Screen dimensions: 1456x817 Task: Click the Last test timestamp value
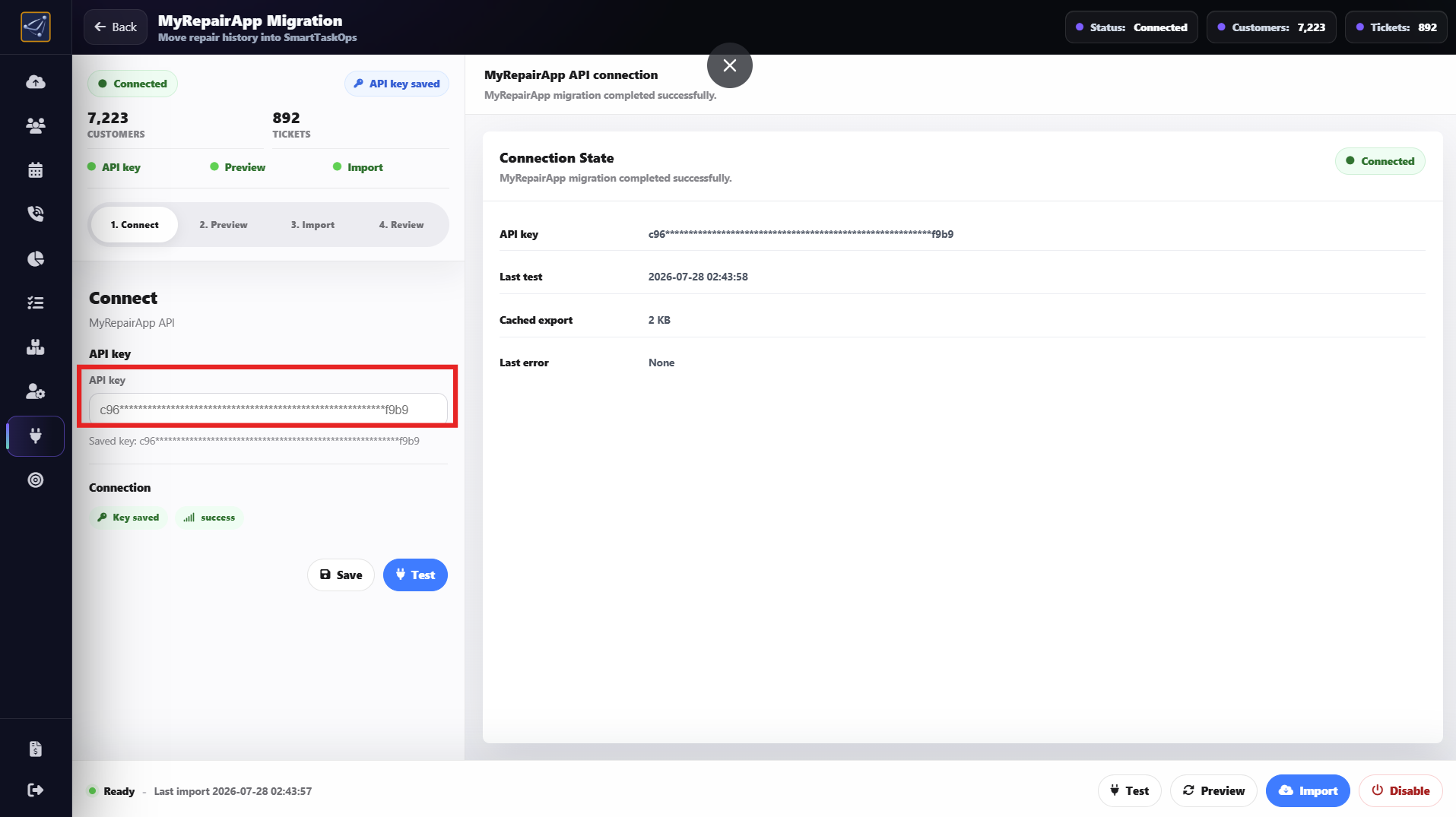click(698, 277)
